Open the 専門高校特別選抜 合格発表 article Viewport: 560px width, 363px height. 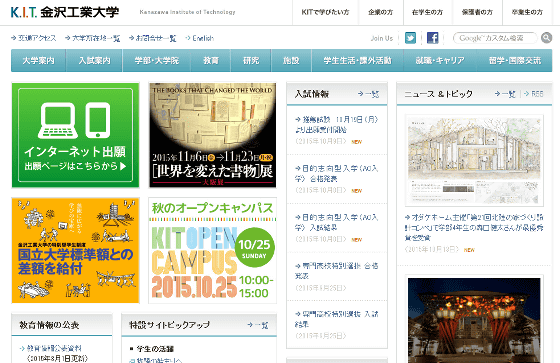click(336, 271)
